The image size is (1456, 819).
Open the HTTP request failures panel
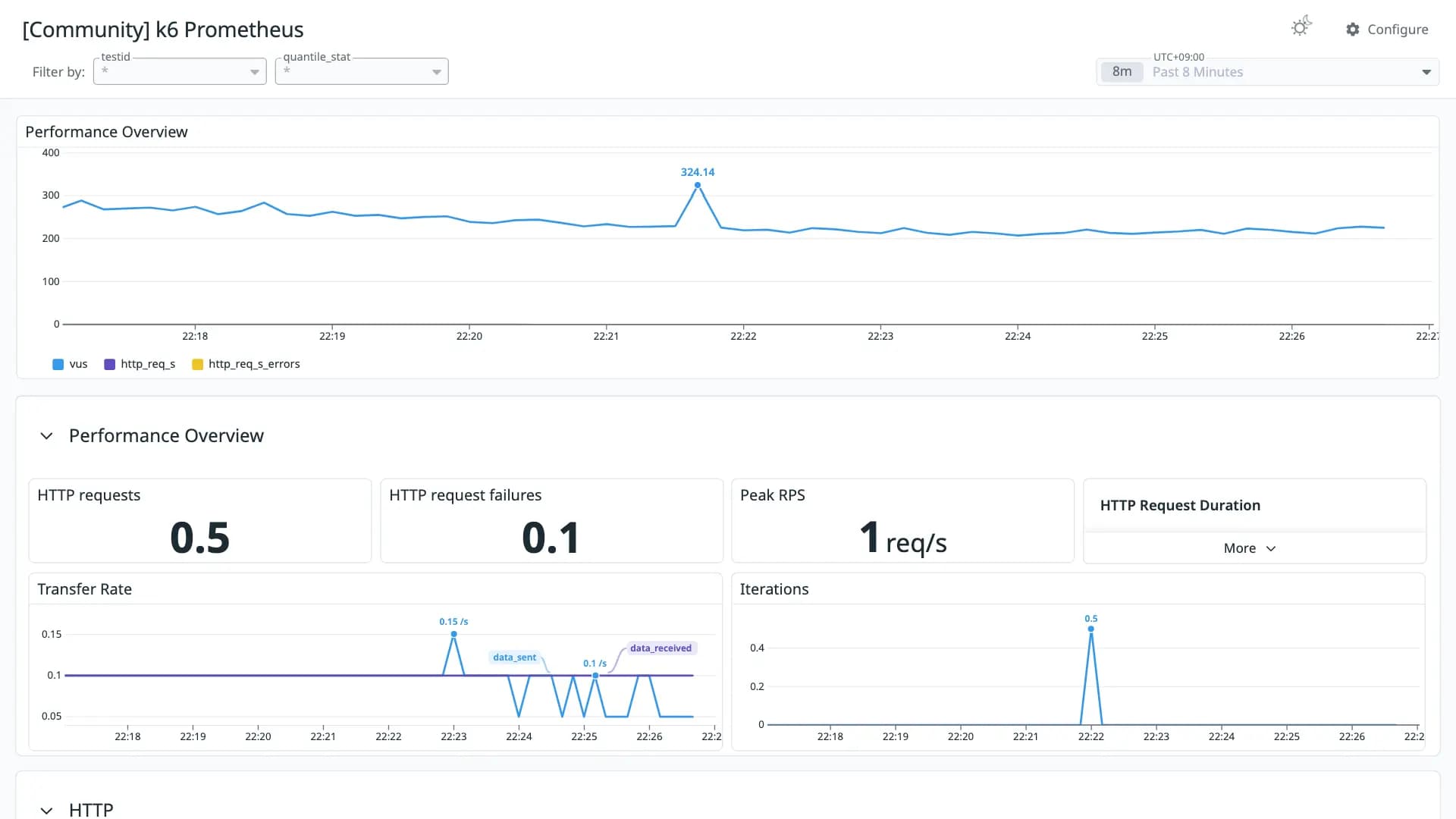[x=551, y=521]
